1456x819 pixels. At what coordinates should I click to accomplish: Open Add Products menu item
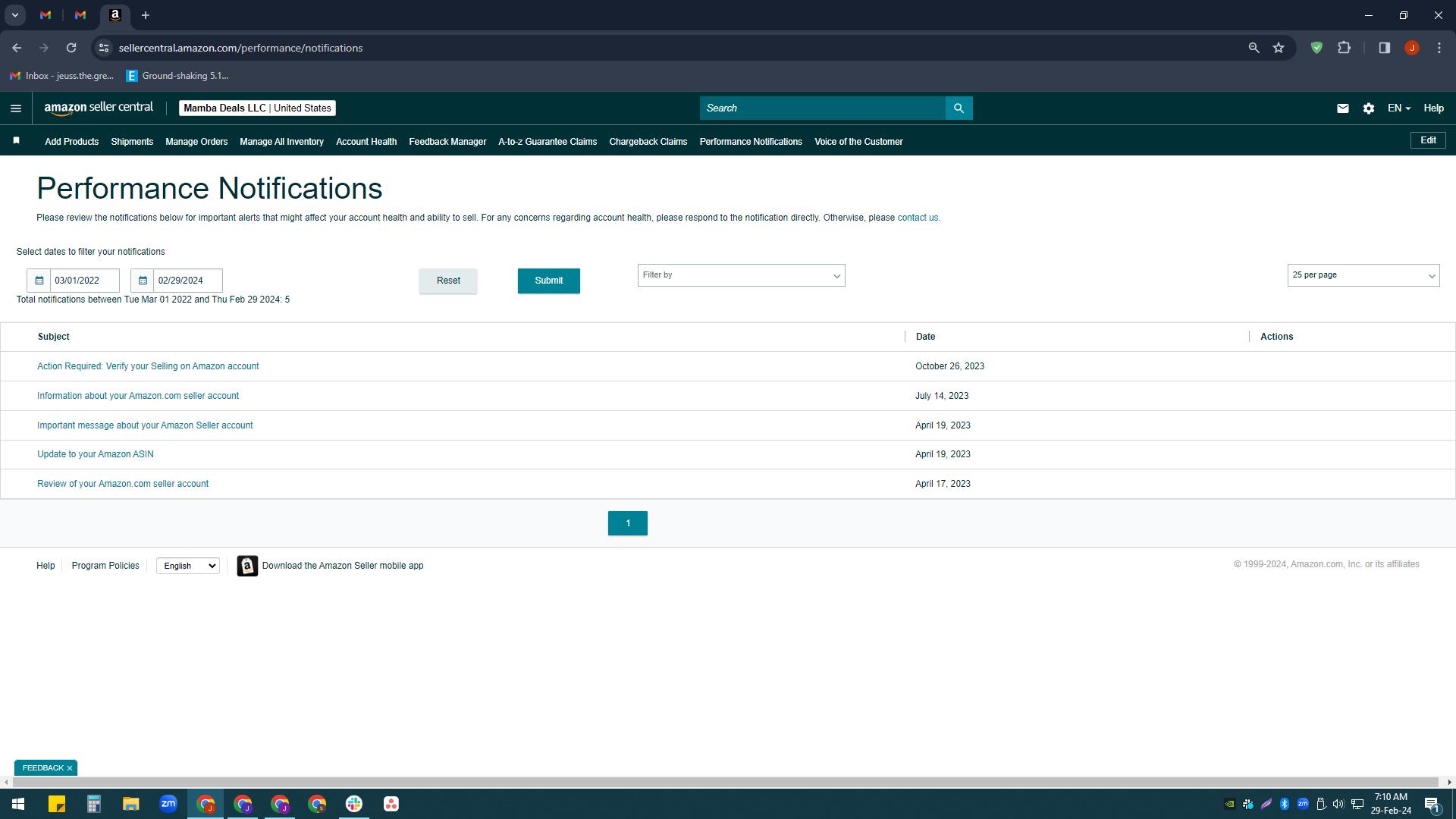click(72, 142)
